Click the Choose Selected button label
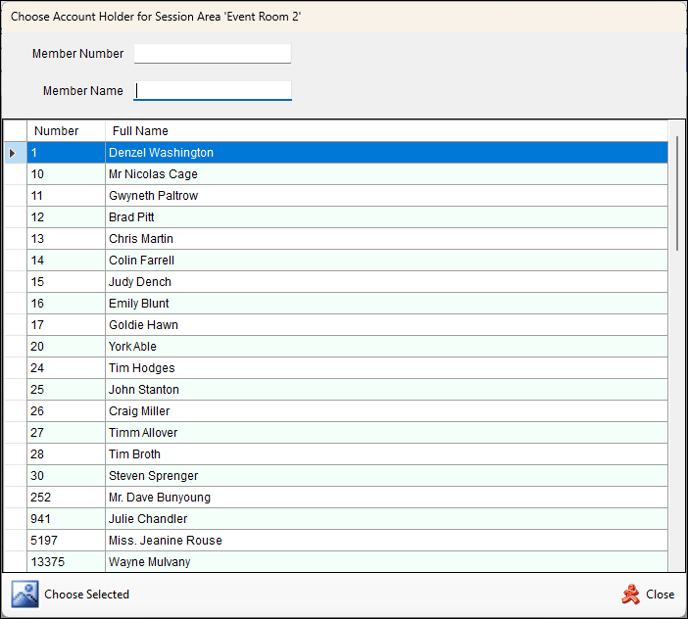 tap(87, 594)
